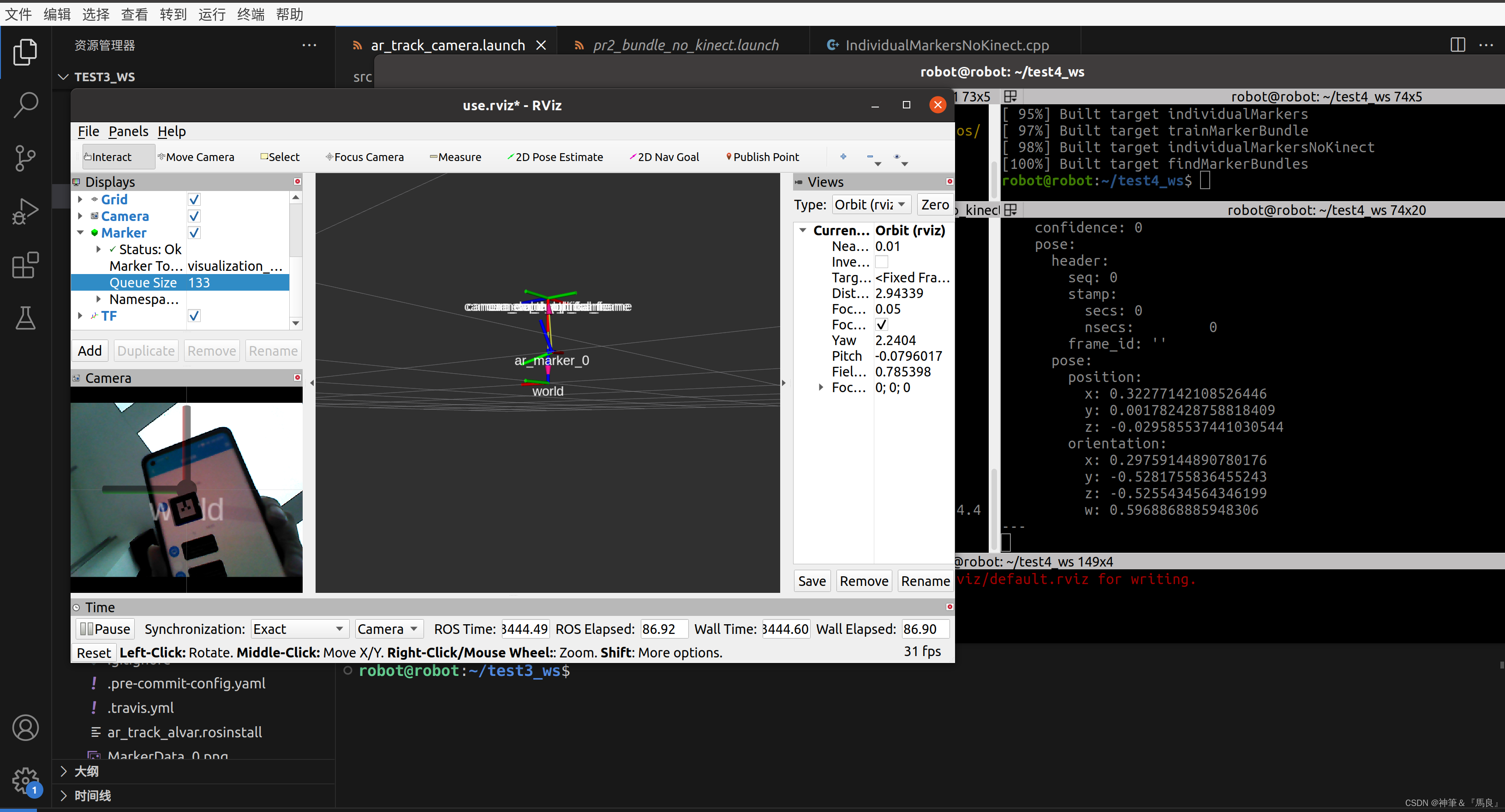Select the Queue Size value field
This screenshot has height=812, width=1505.
[x=237, y=283]
